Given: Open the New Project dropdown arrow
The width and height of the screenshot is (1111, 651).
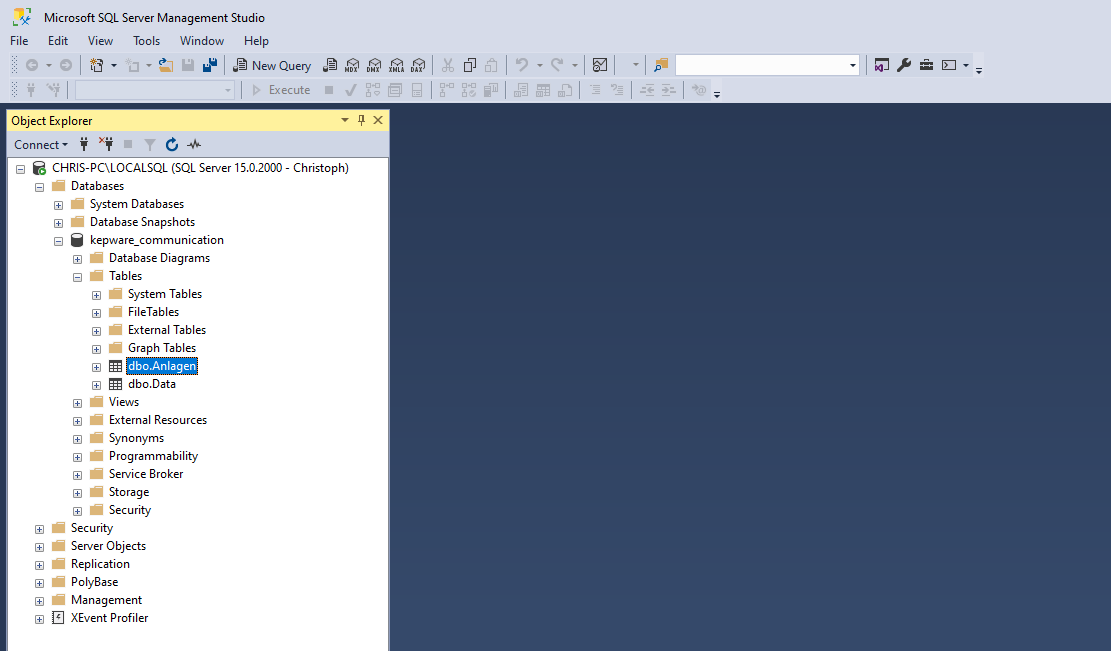Looking at the screenshot, I should tap(113, 65).
